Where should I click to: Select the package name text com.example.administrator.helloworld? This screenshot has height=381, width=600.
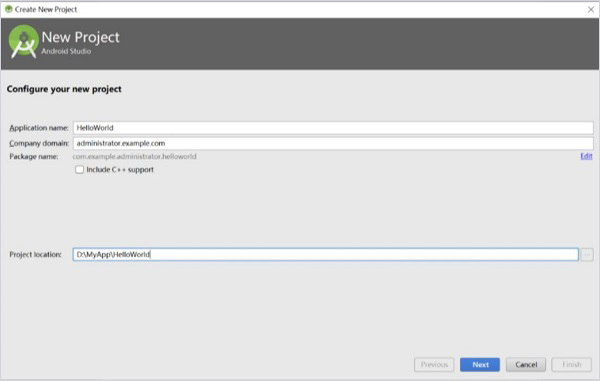click(134, 156)
